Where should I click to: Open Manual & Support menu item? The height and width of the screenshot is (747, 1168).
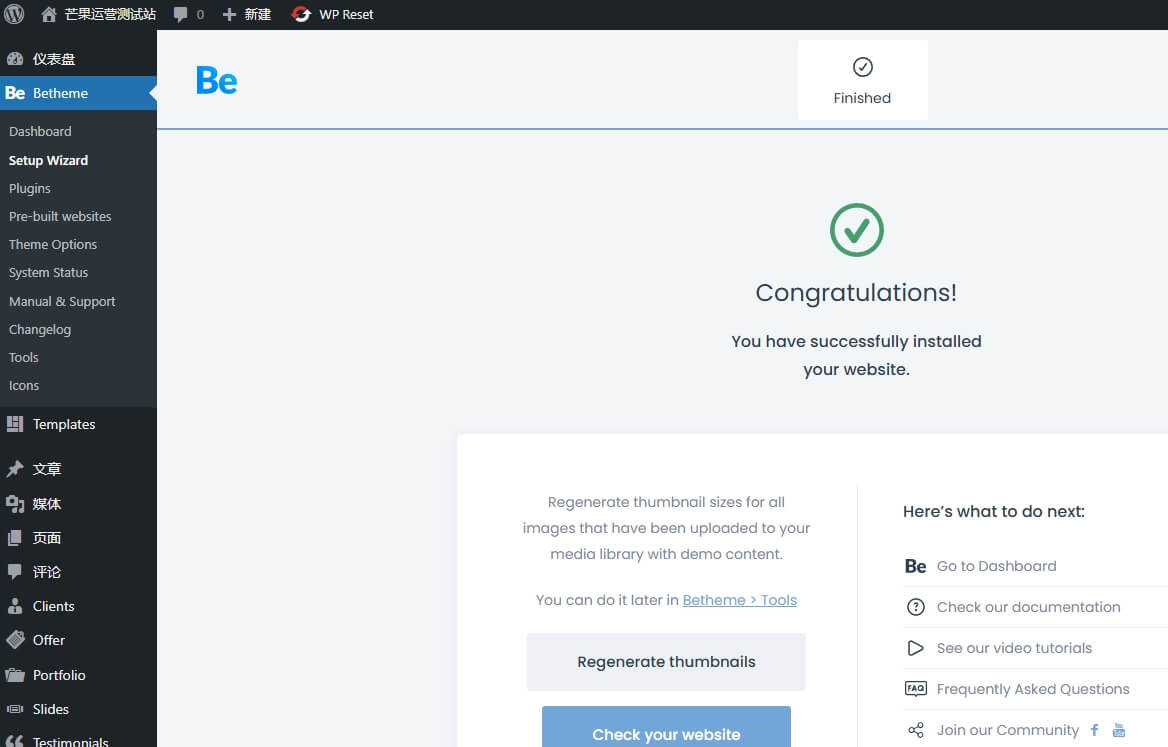[62, 301]
